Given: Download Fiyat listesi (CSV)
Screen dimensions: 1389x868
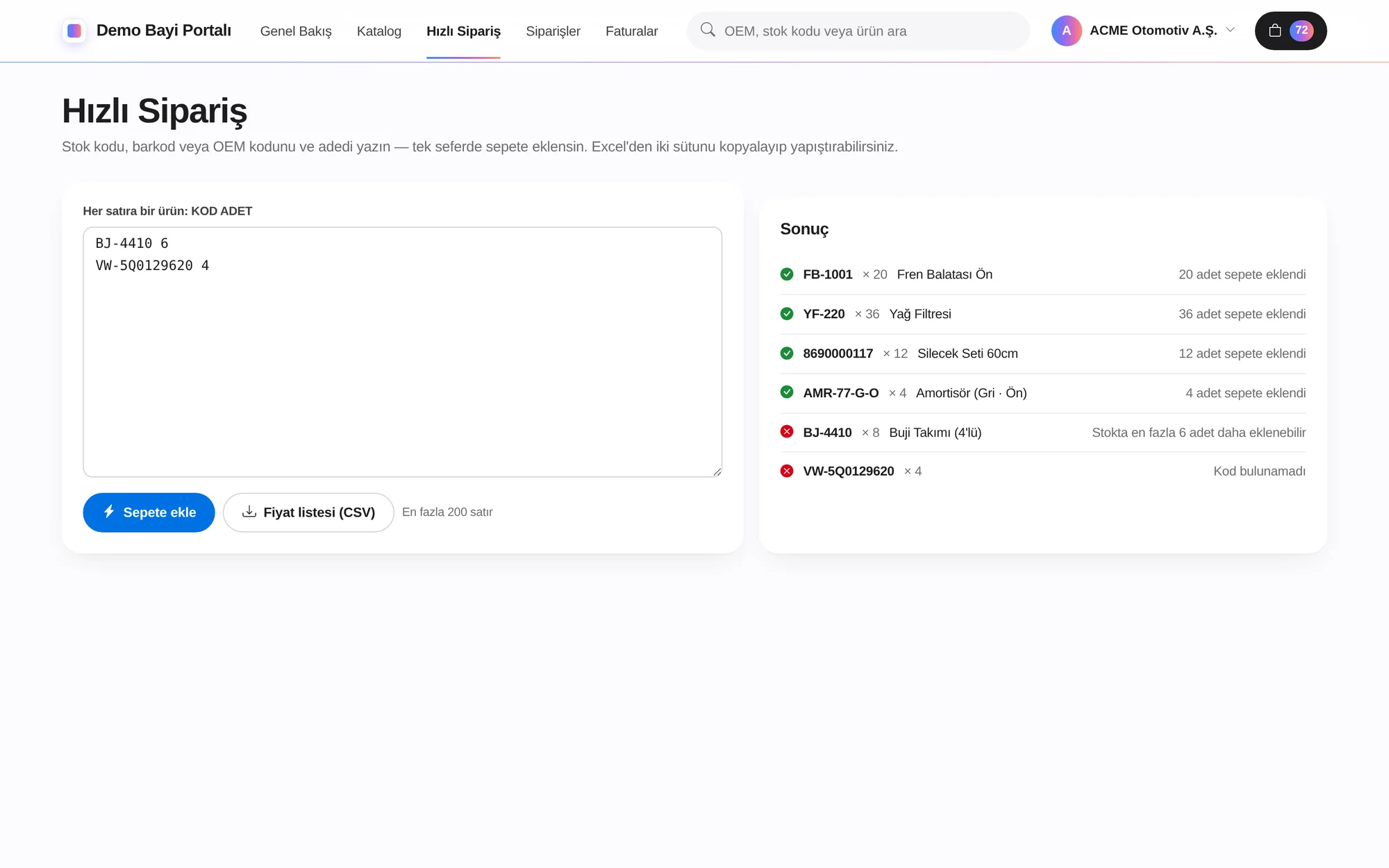Looking at the screenshot, I should (308, 512).
